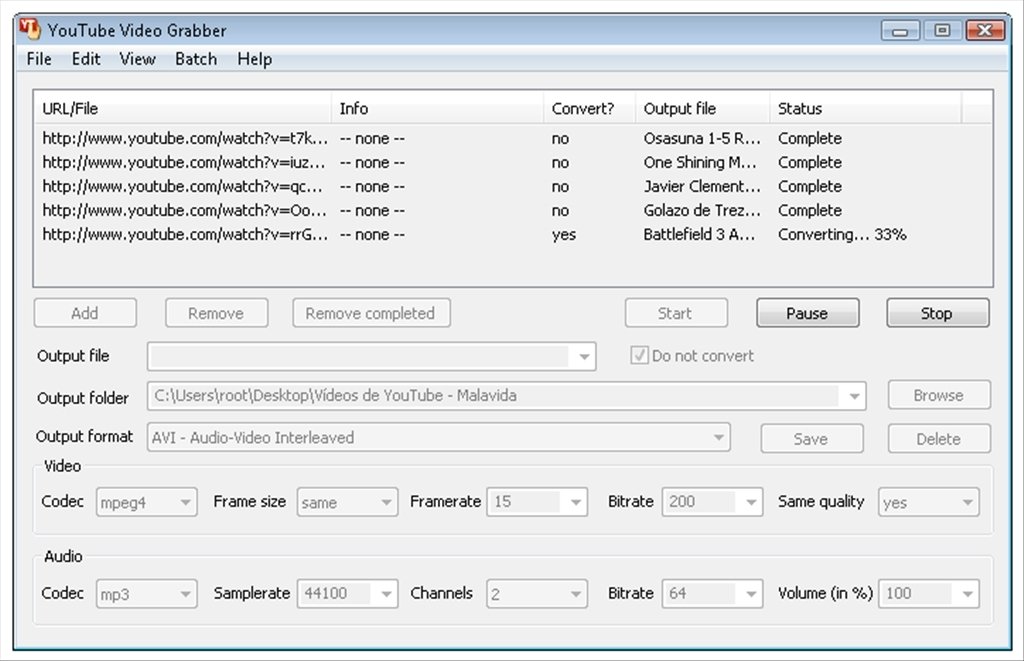Open the File menu

(39, 59)
